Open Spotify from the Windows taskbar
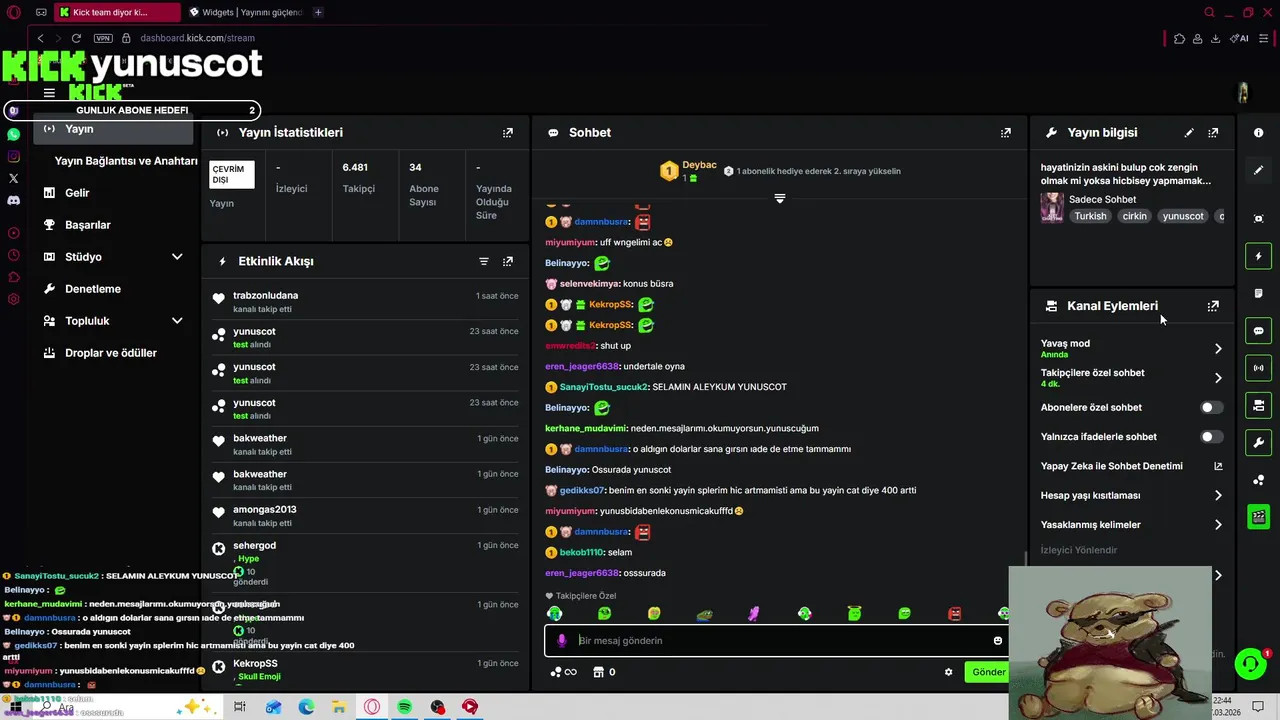The width and height of the screenshot is (1280, 720). tap(405, 707)
